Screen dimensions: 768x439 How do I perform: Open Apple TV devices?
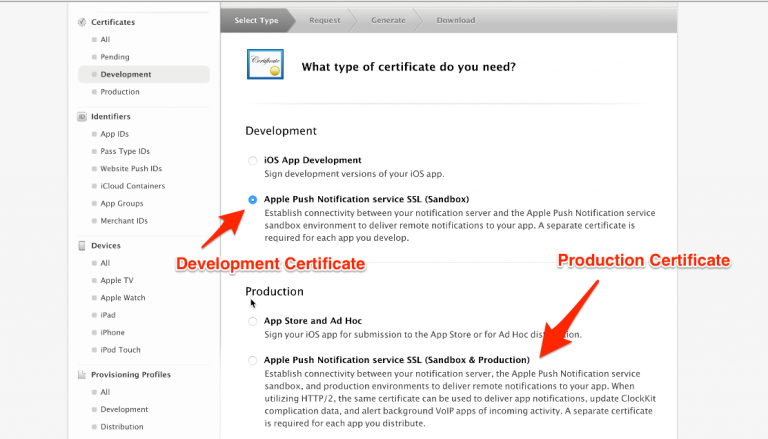(117, 280)
